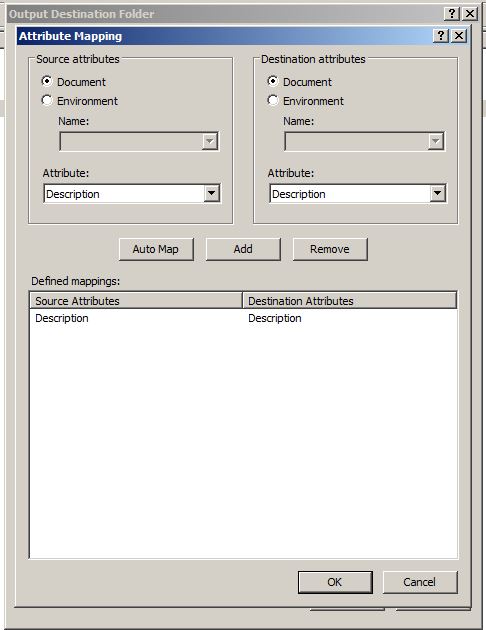Select Document radio under Source attributes
The image size is (486, 630).
tap(47, 82)
